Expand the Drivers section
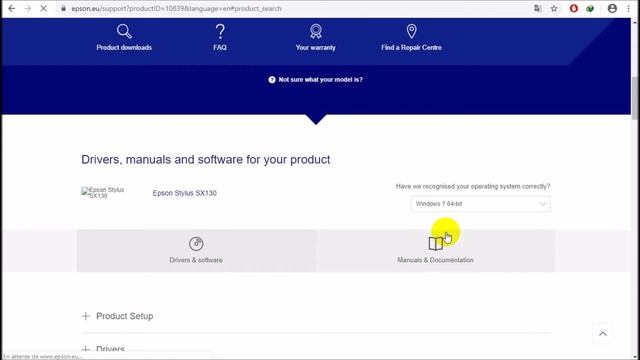Image resolution: width=640 pixels, height=360 pixels. point(103,349)
